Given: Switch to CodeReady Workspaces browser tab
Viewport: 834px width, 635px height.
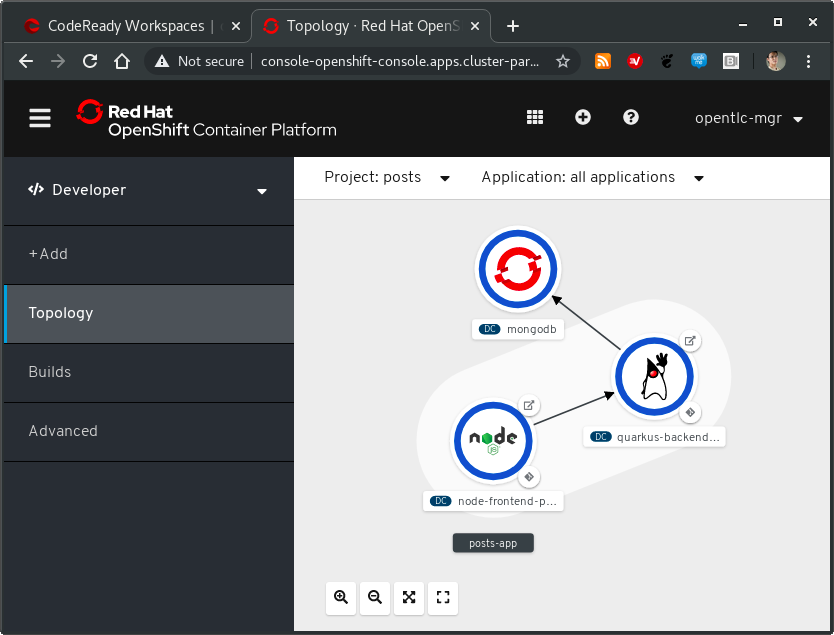Looking at the screenshot, I should click(x=127, y=26).
